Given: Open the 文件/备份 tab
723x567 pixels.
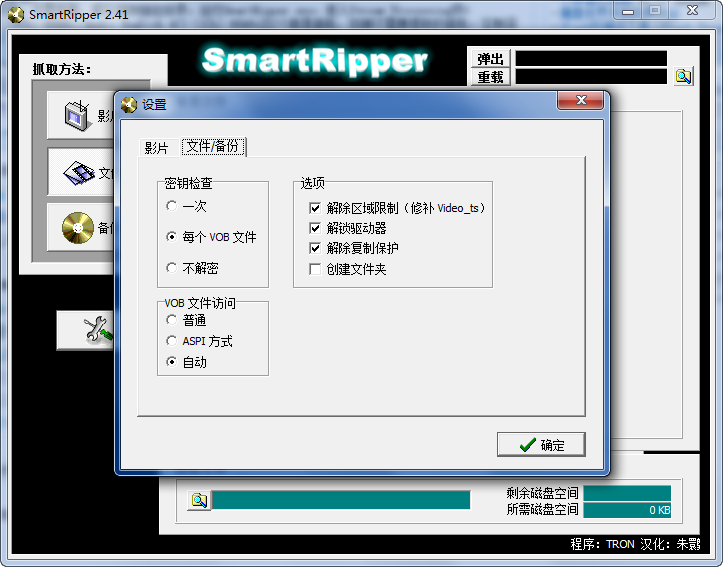Looking at the screenshot, I should coord(213,147).
